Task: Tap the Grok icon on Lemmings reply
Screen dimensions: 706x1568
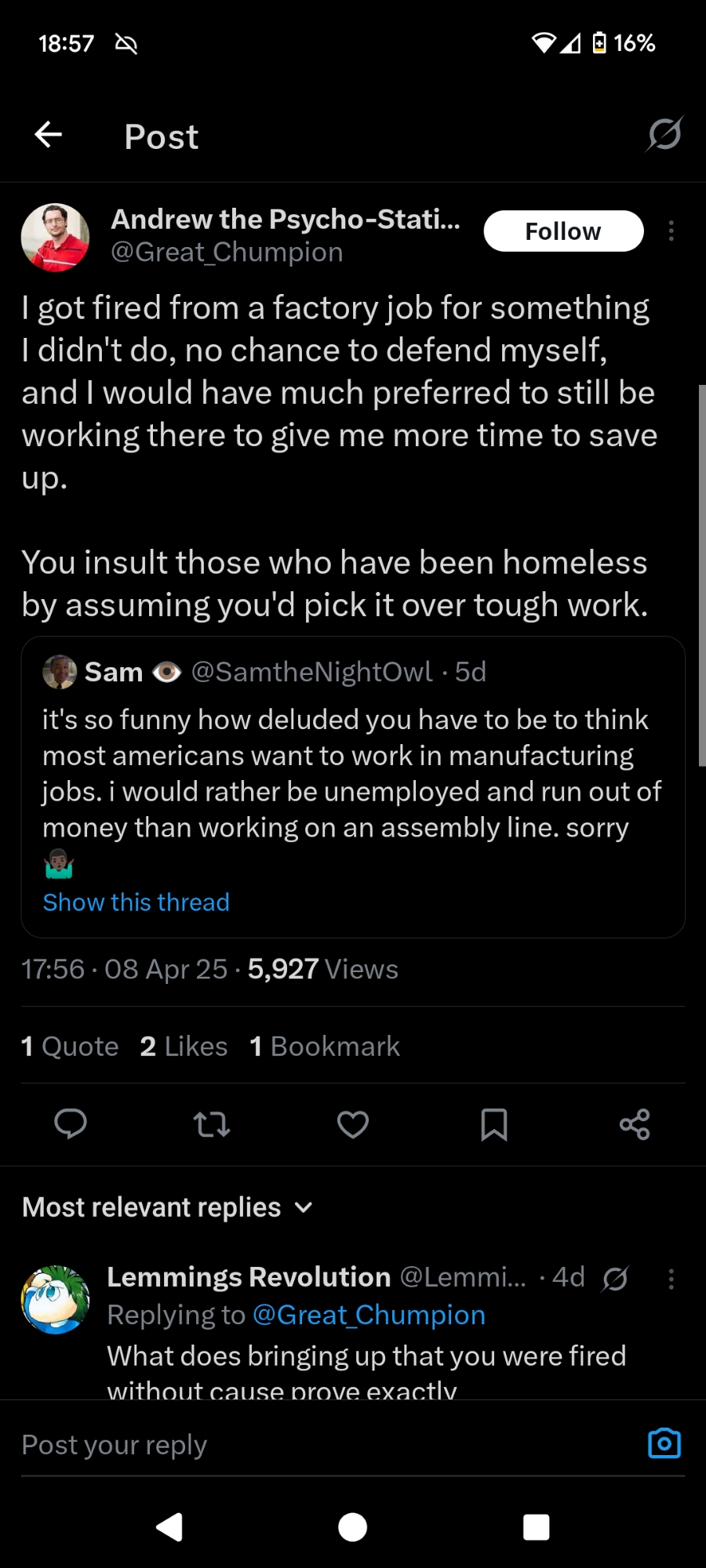Action: tap(615, 1279)
